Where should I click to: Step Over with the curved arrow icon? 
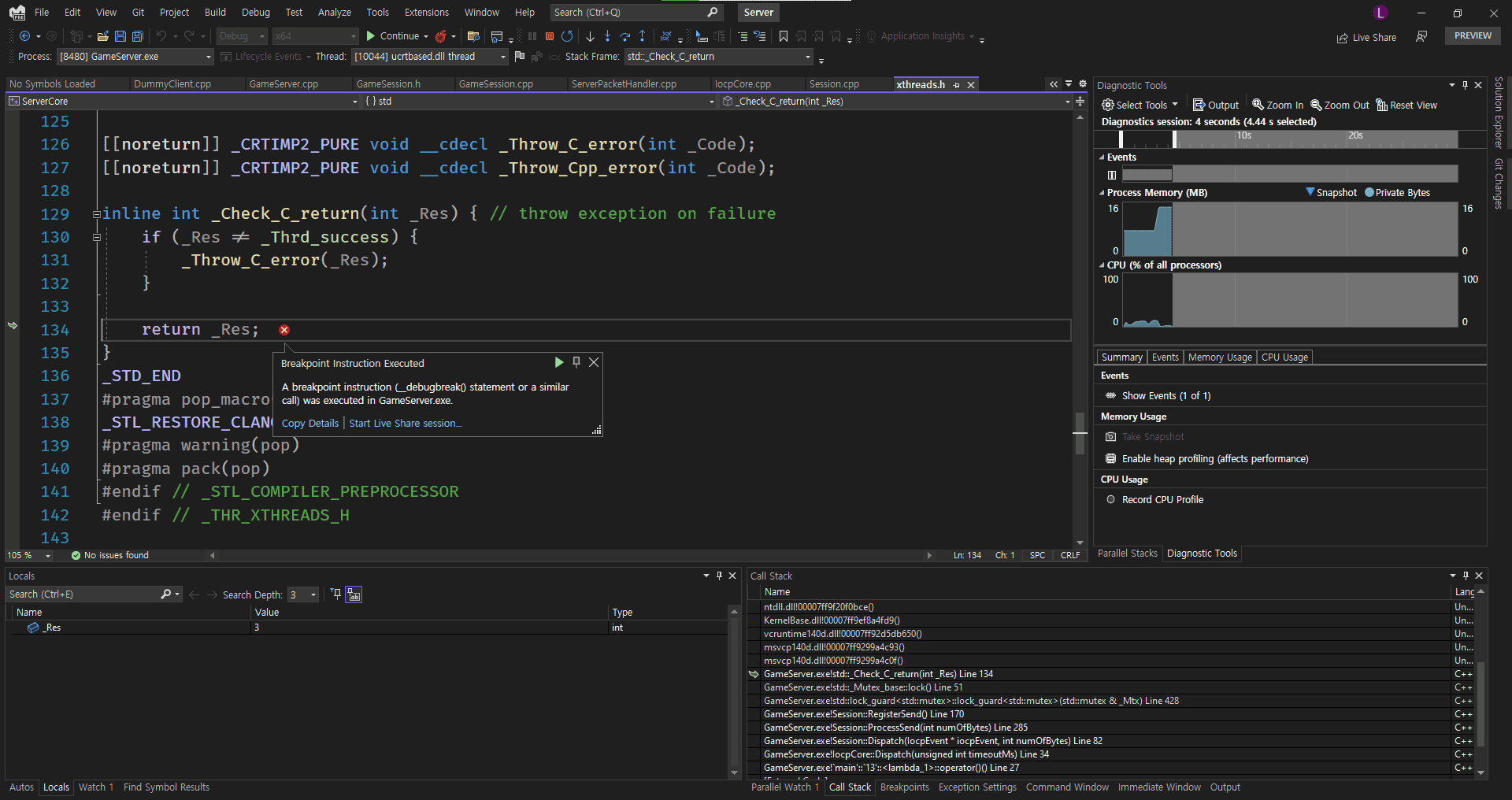625,36
